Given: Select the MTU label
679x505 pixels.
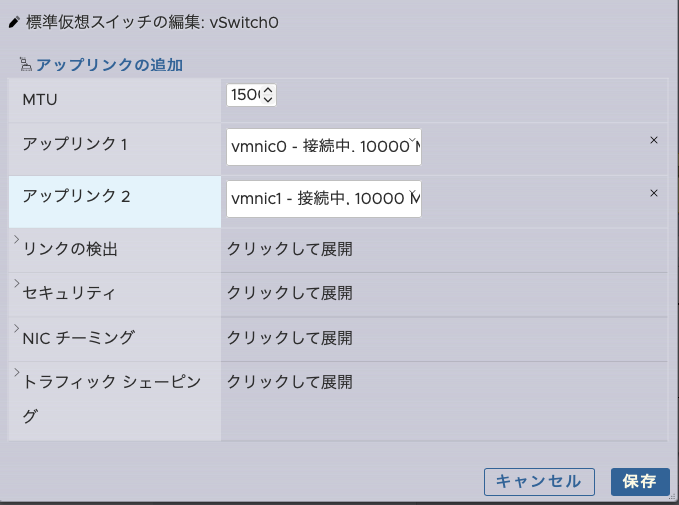Looking at the screenshot, I should coord(40,100).
